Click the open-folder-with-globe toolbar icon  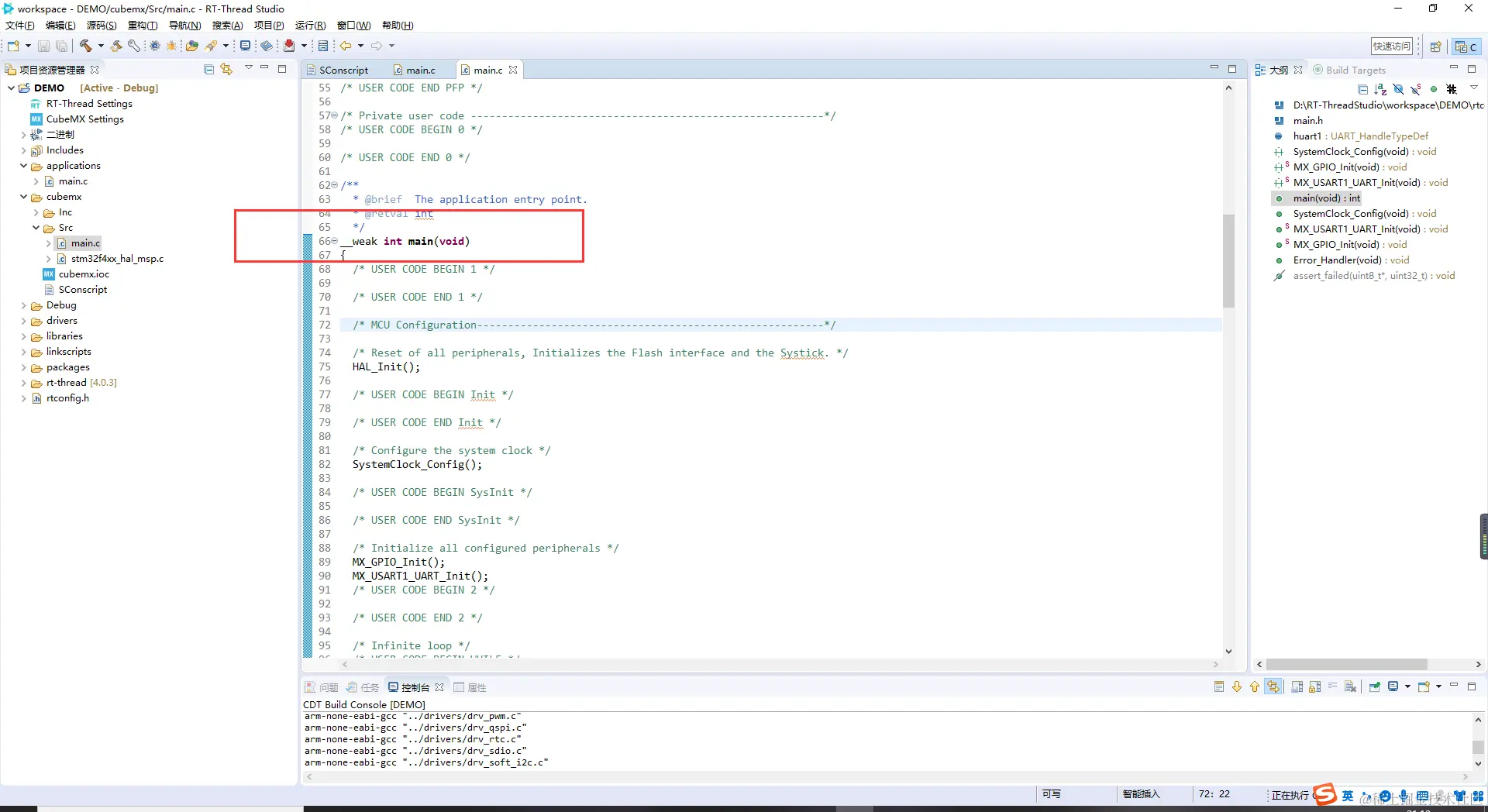(192, 46)
